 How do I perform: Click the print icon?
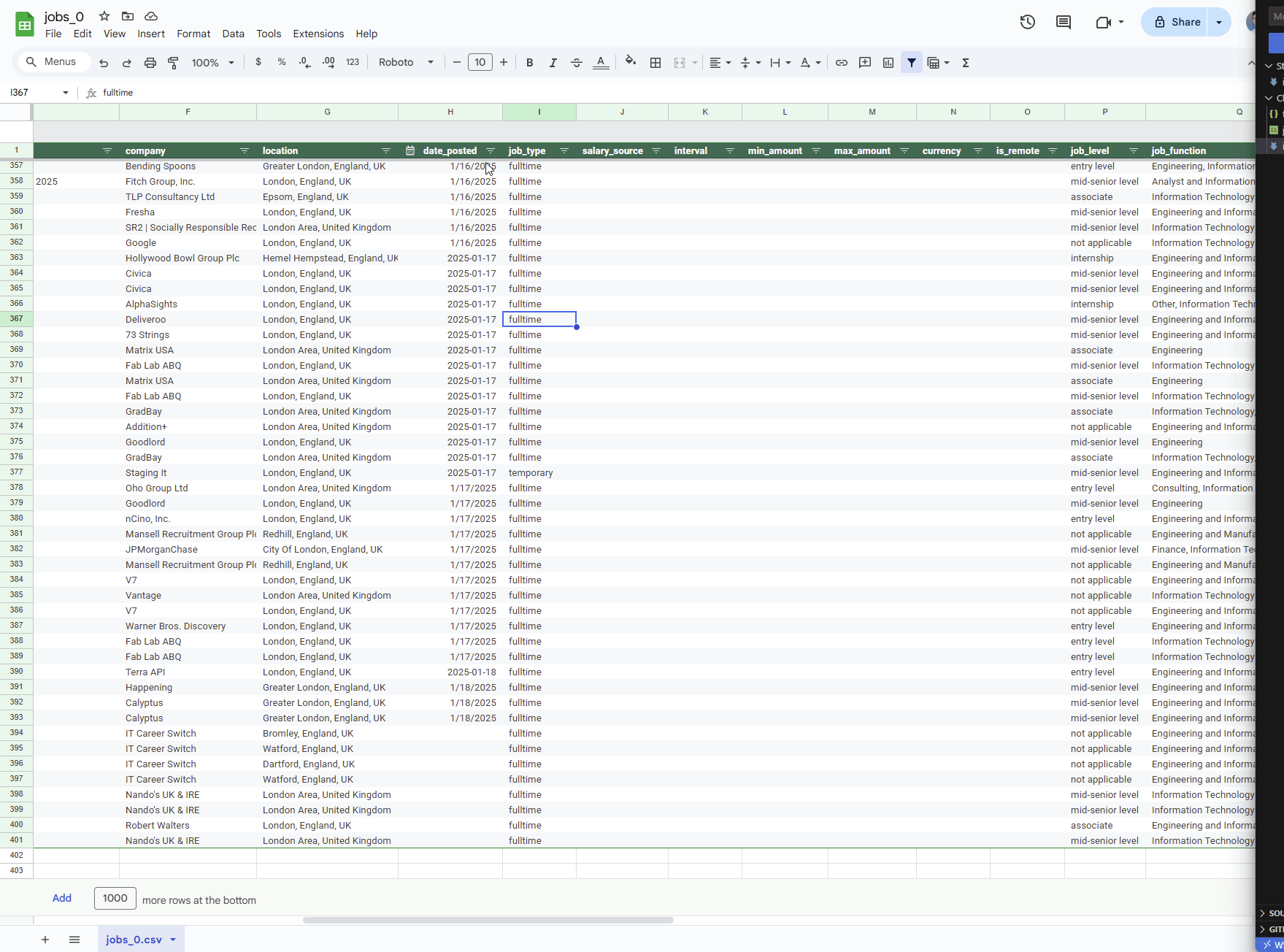(150, 62)
